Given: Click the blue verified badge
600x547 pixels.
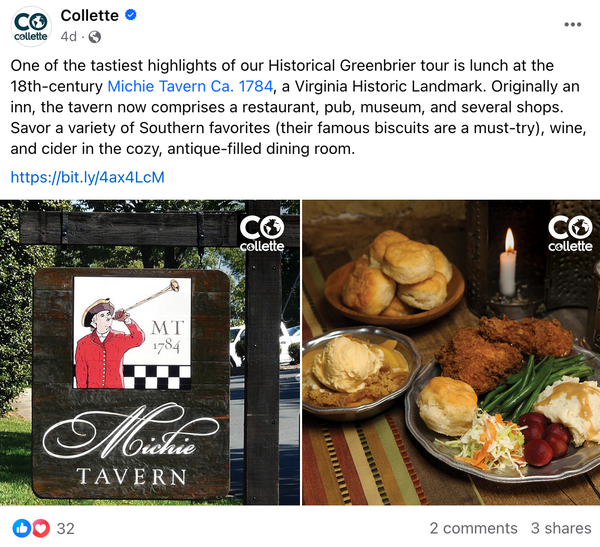Looking at the screenshot, I should (x=131, y=15).
